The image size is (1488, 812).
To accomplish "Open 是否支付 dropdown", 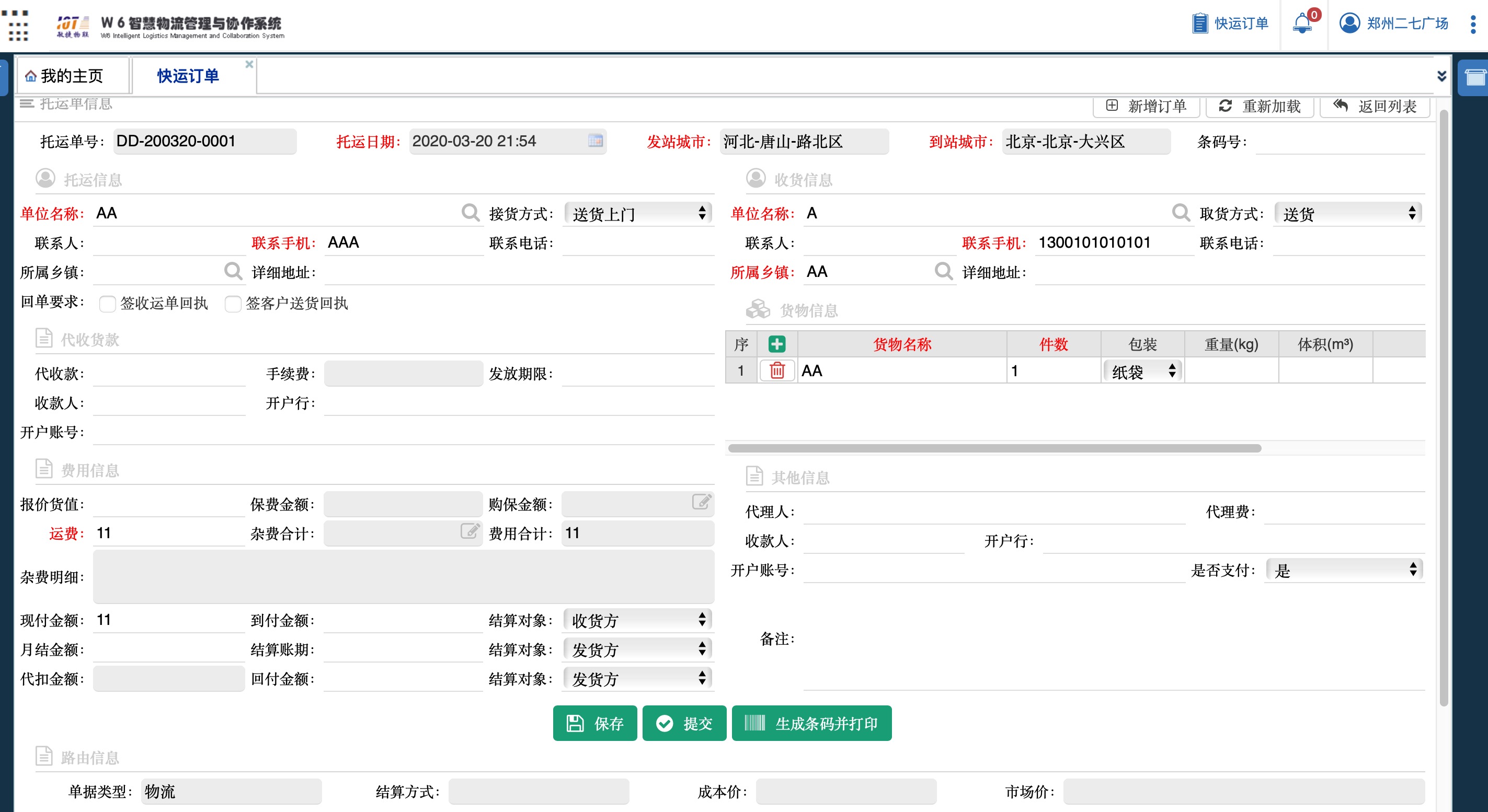I will [1344, 570].
